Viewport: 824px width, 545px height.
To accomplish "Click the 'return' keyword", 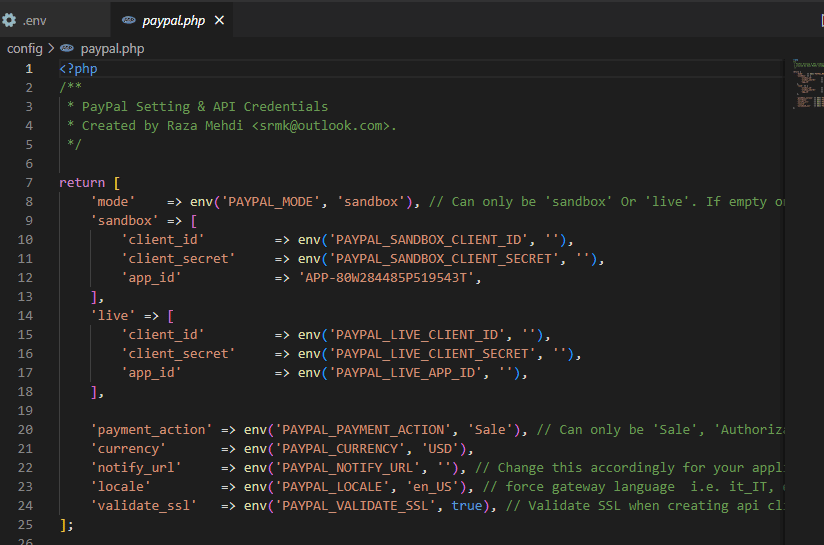I will 82,183.
